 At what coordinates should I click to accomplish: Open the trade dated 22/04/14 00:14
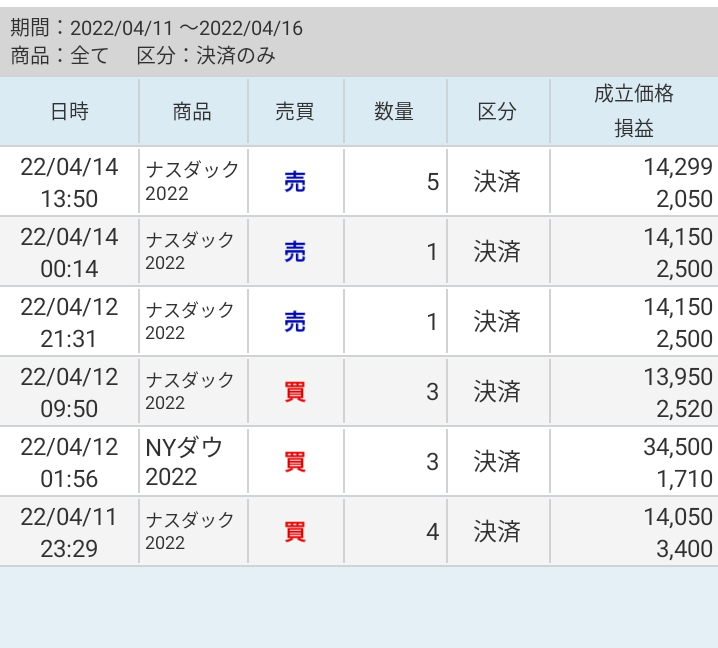[69, 252]
